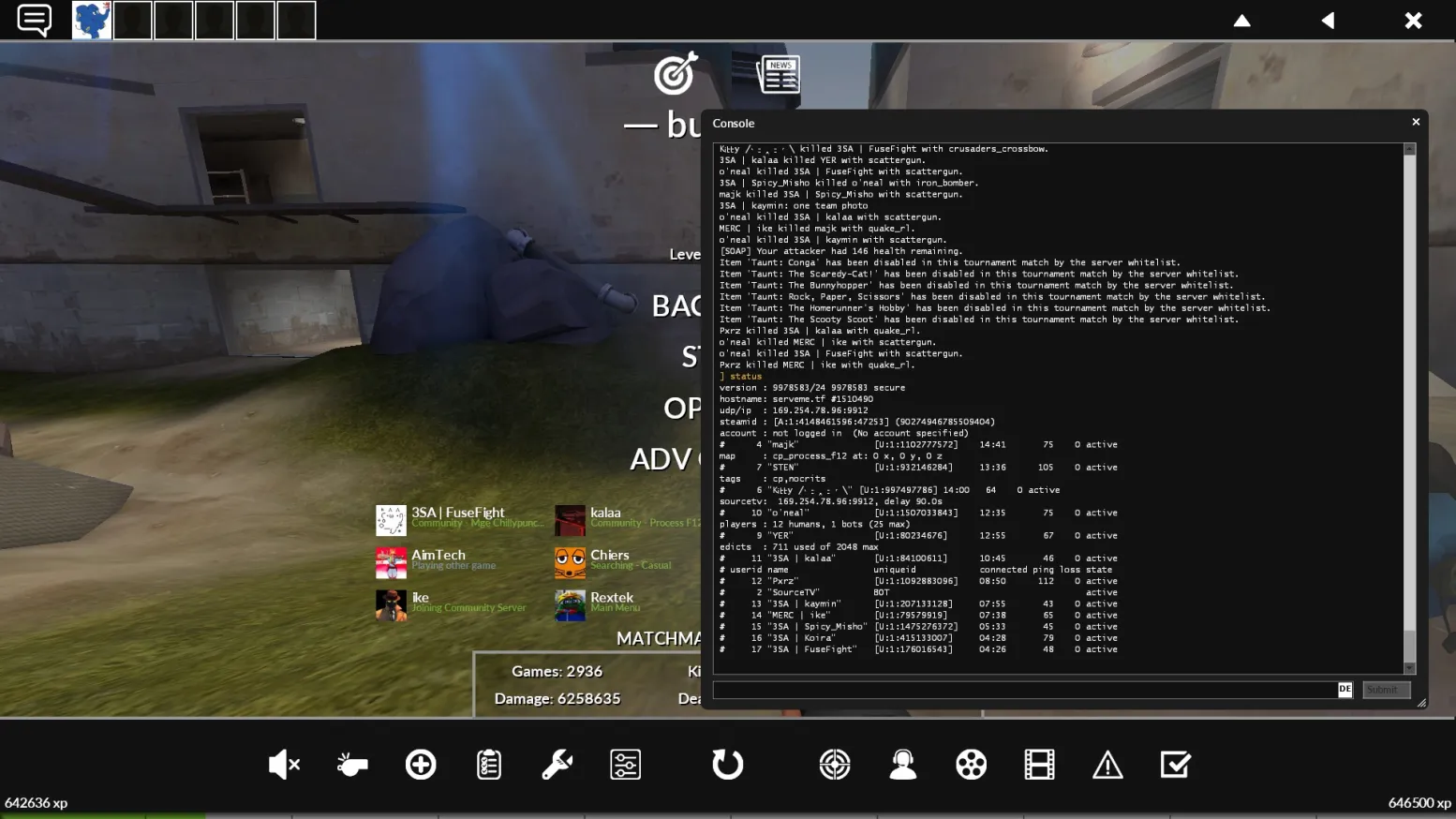This screenshot has width=1456, height=819.
Task: Click the checkbox icon in bottom bar
Action: tap(1175, 765)
